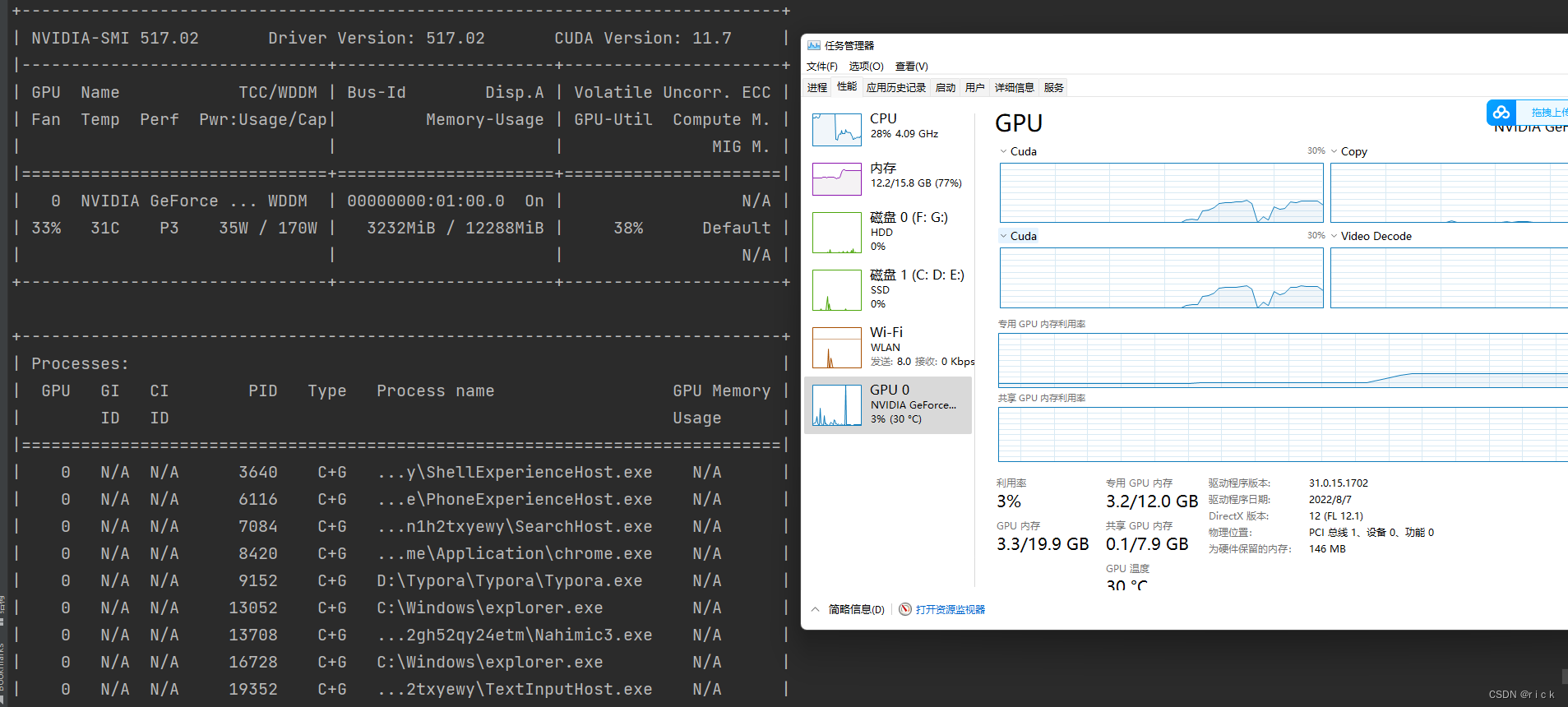
Task: Select the 内存 memory thumbnail graph
Action: click(837, 179)
